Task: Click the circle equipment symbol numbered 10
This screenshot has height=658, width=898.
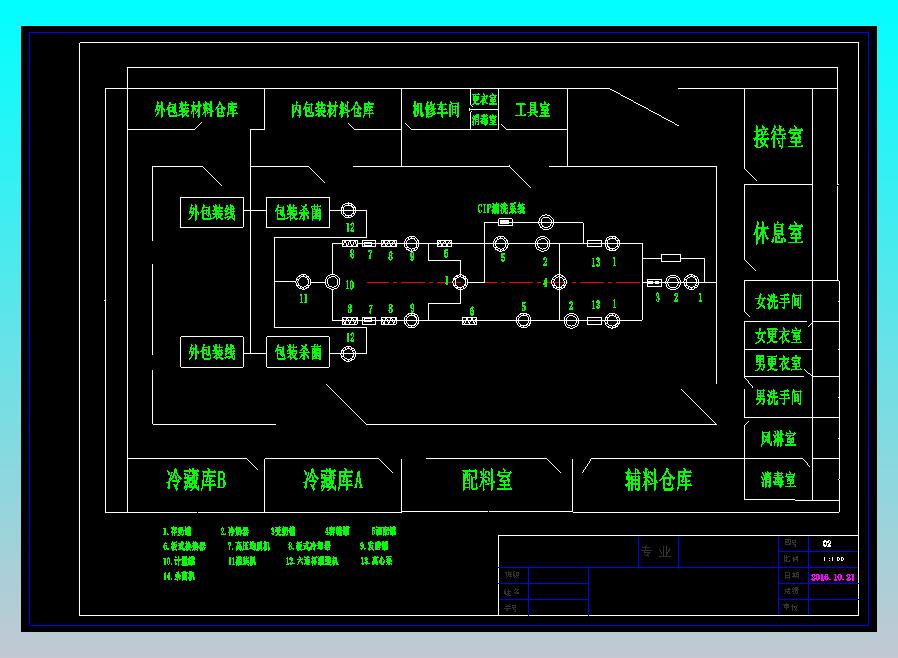Action: [332, 282]
